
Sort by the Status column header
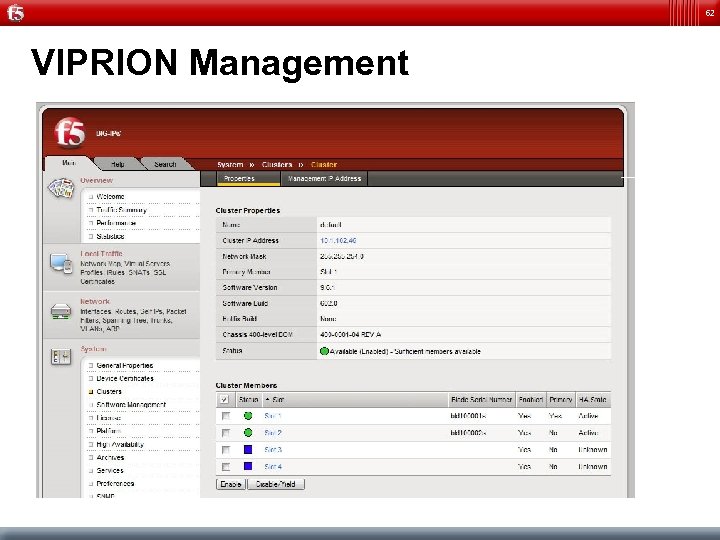tap(248, 399)
